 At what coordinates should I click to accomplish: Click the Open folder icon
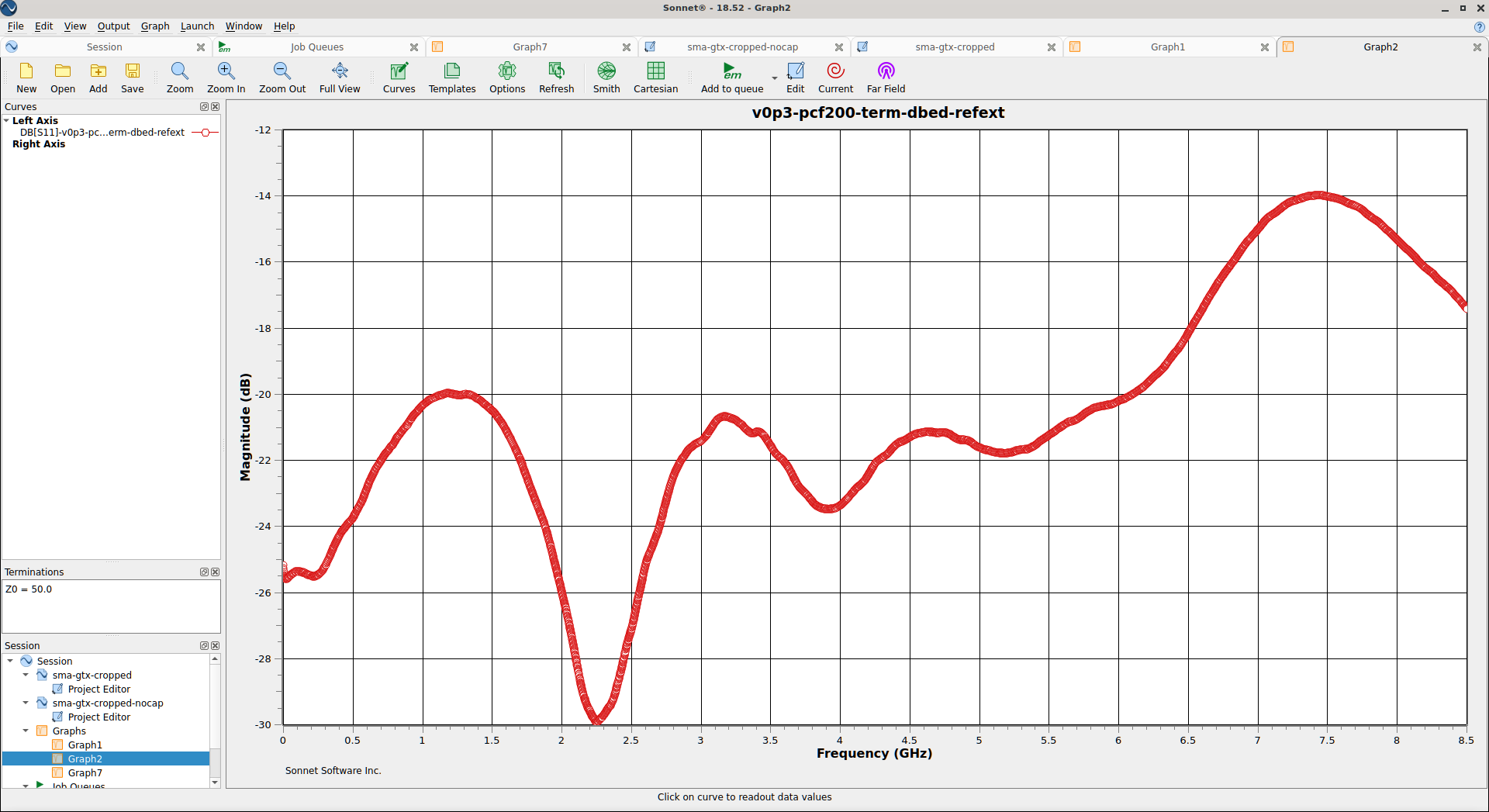[63, 78]
